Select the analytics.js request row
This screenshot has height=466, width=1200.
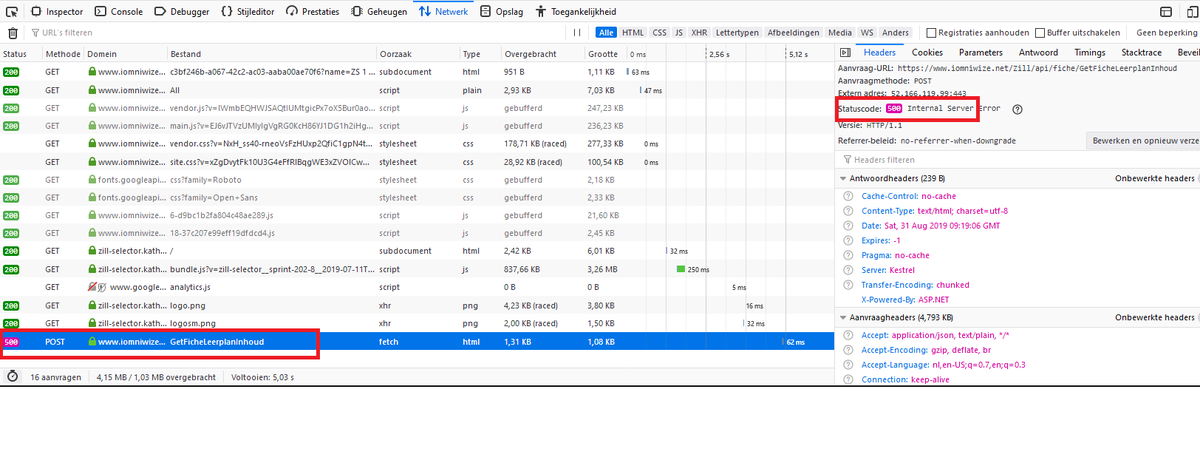tap(416, 287)
